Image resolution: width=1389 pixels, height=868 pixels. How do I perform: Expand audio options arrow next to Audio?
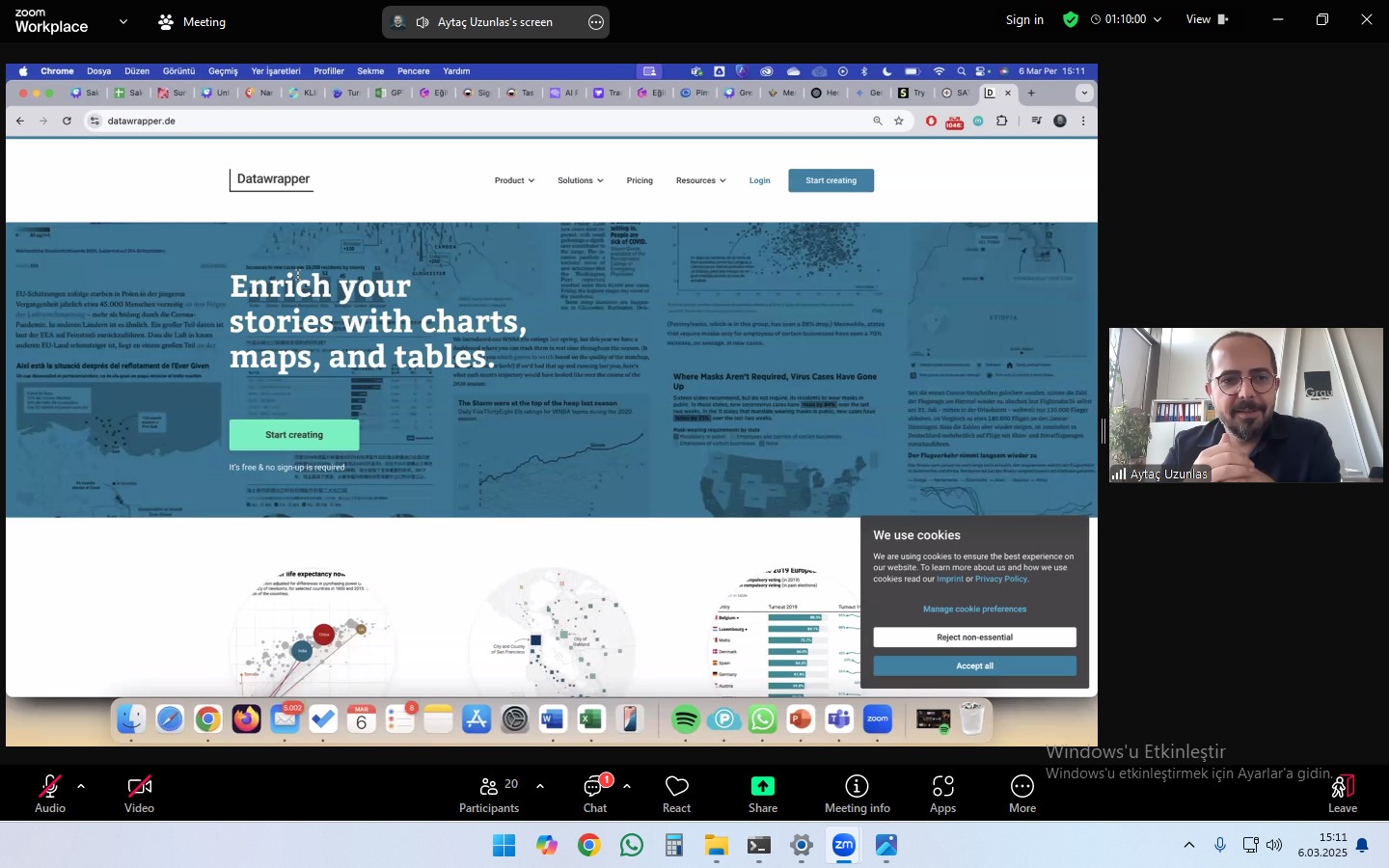pos(81,786)
